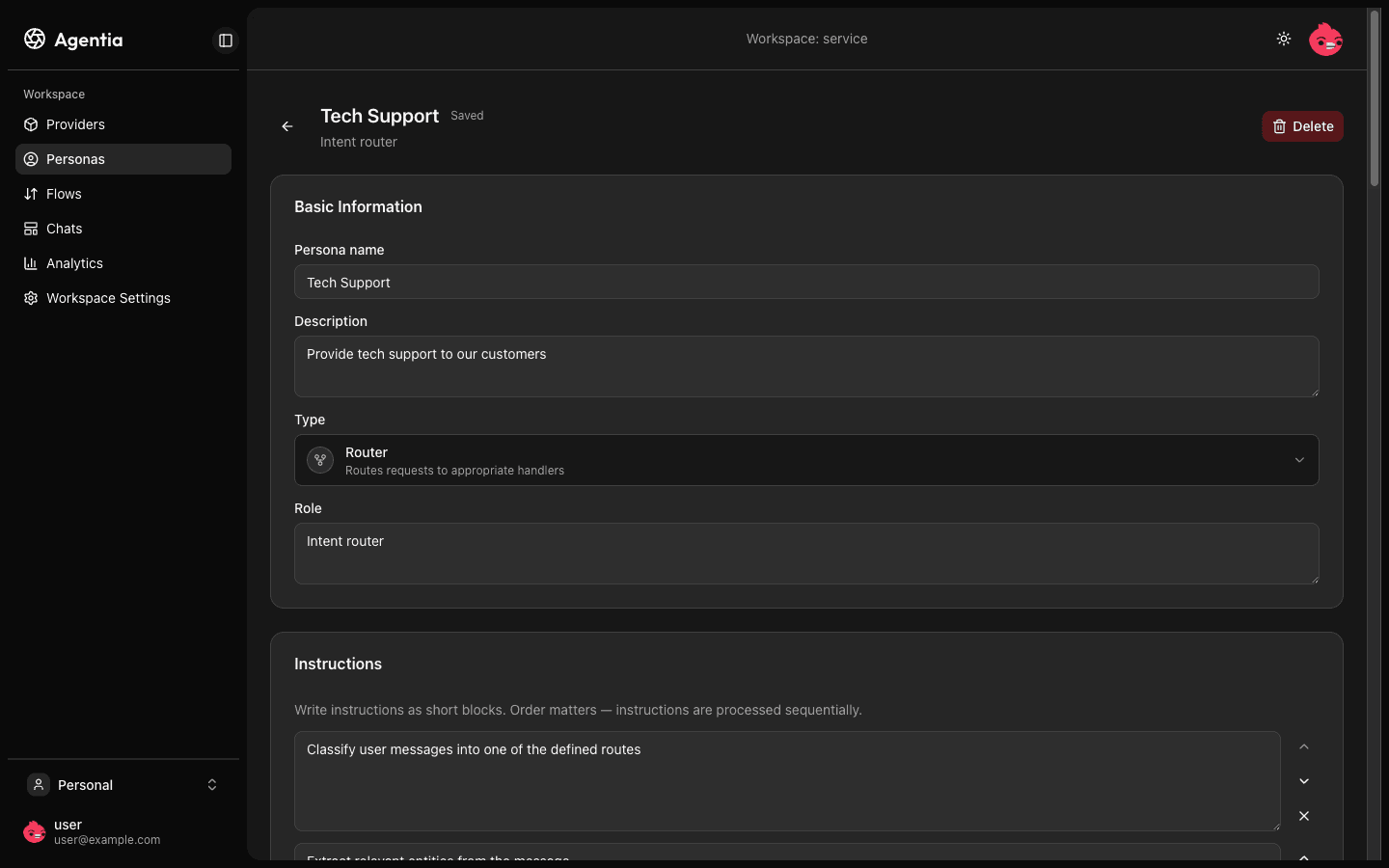This screenshot has width=1389, height=868.
Task: Click the Workspace Settings gear icon
Action: coord(31,298)
